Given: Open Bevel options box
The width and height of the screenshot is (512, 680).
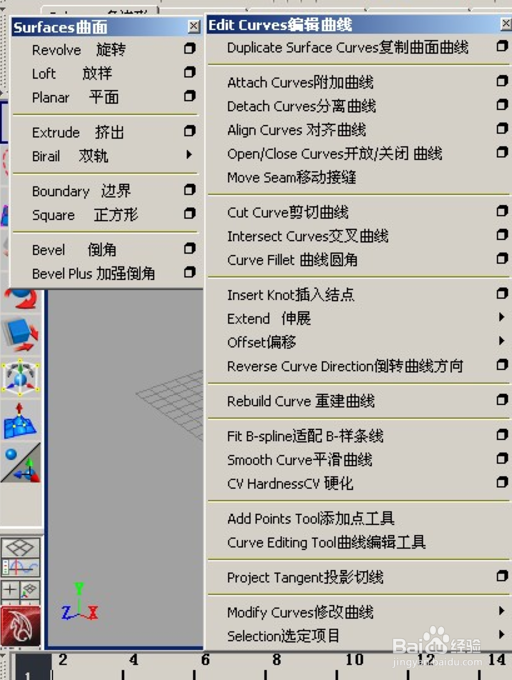Looking at the screenshot, I should tap(189, 248).
